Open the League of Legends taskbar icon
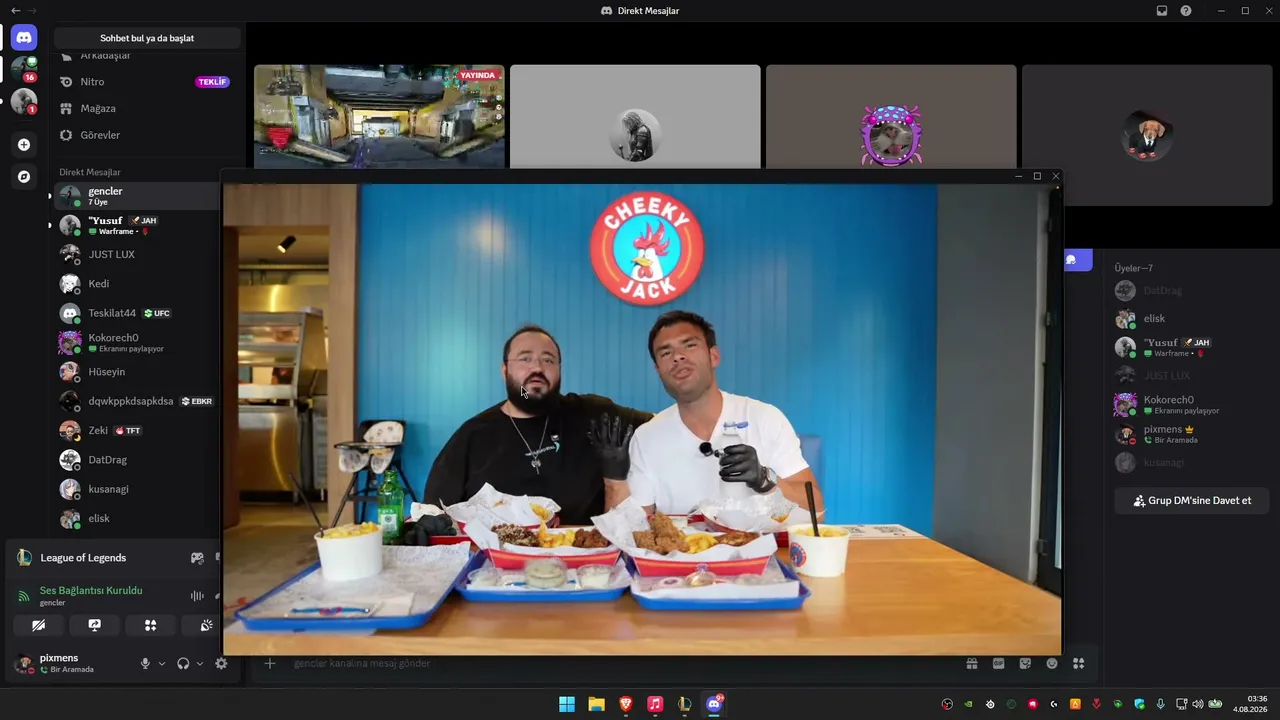 coord(684,704)
